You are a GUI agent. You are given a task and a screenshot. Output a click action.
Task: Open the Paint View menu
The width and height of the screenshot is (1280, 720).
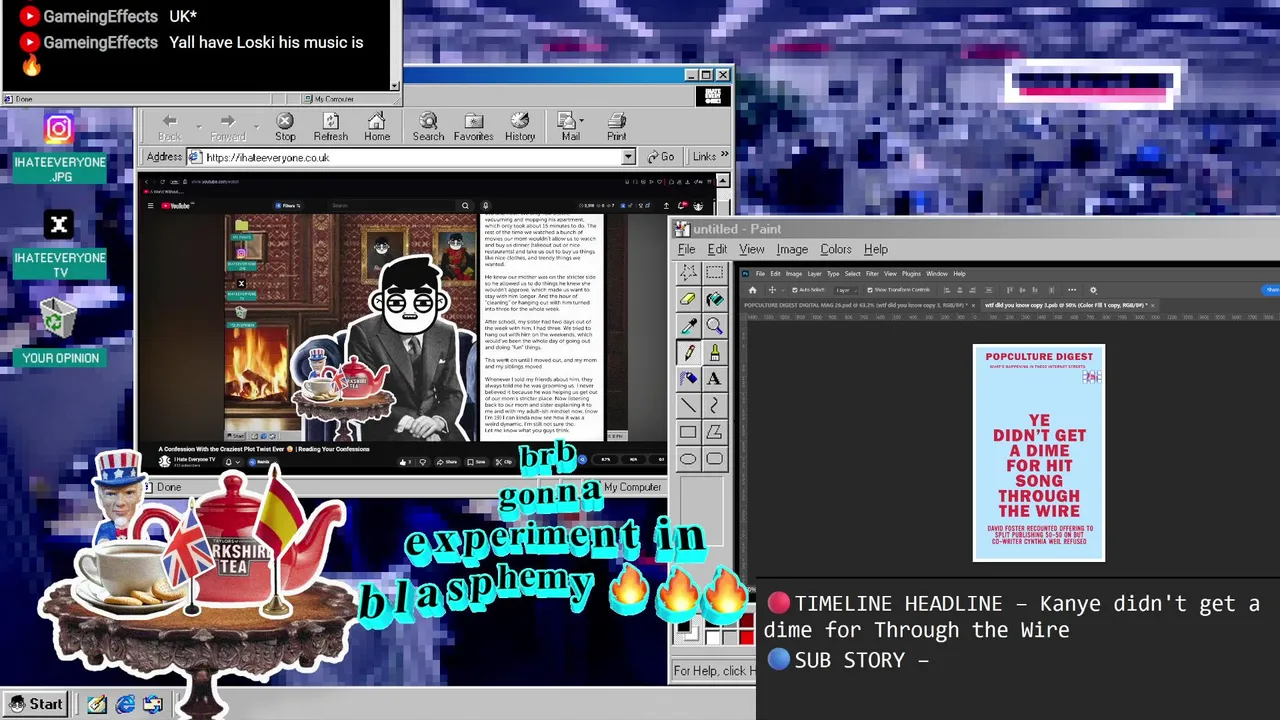click(x=751, y=249)
